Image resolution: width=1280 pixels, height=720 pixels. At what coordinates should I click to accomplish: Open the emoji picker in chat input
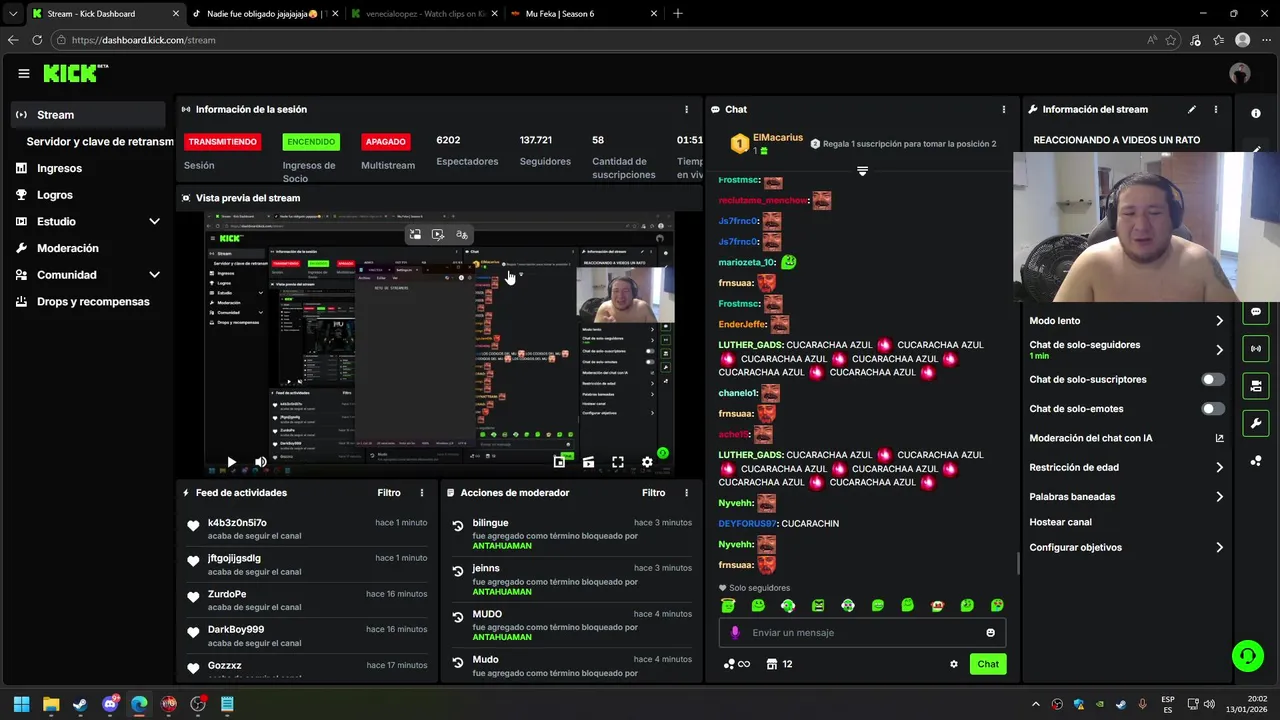point(991,632)
